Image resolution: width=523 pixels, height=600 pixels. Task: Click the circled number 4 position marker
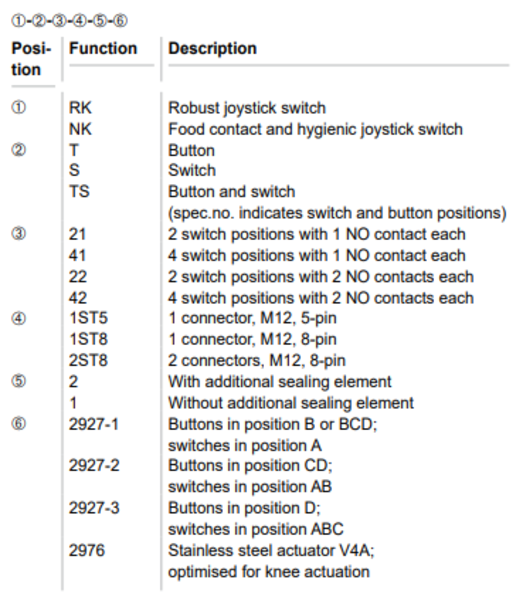click(x=19, y=318)
